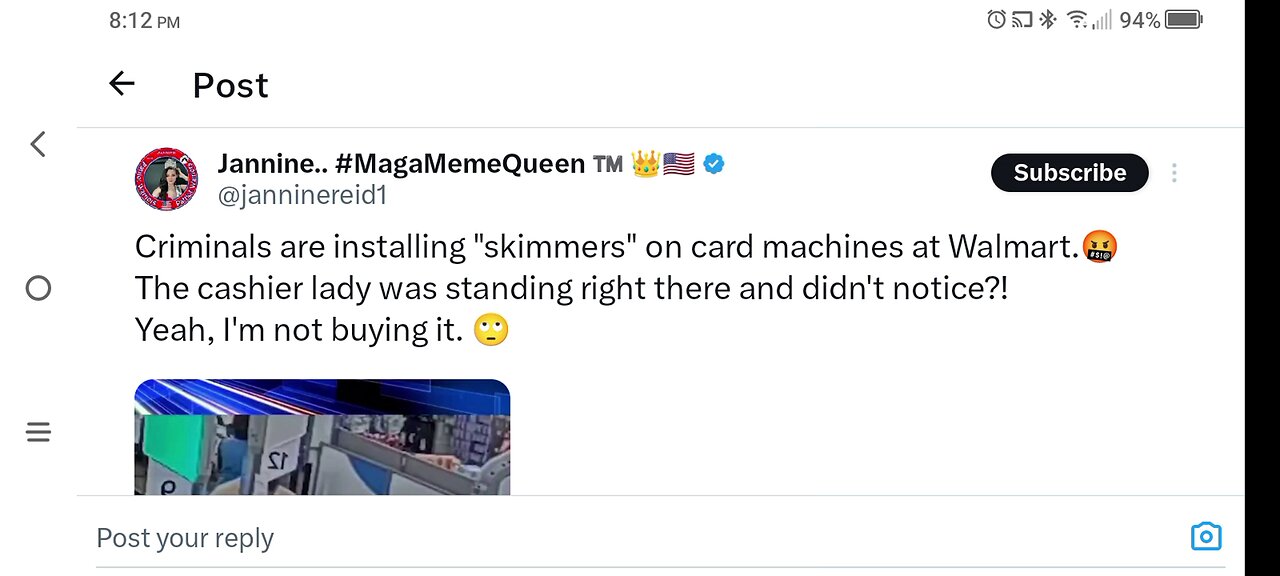Open Jannine's profile avatar picture
This screenshot has height=576, width=1280.
point(166,179)
